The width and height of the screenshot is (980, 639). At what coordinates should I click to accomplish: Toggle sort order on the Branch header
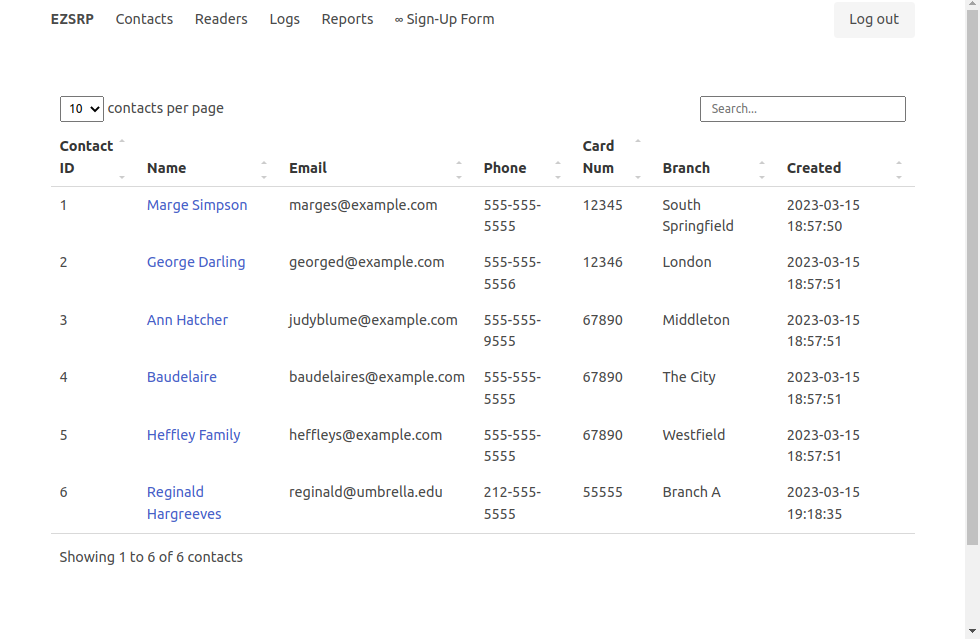(x=686, y=167)
